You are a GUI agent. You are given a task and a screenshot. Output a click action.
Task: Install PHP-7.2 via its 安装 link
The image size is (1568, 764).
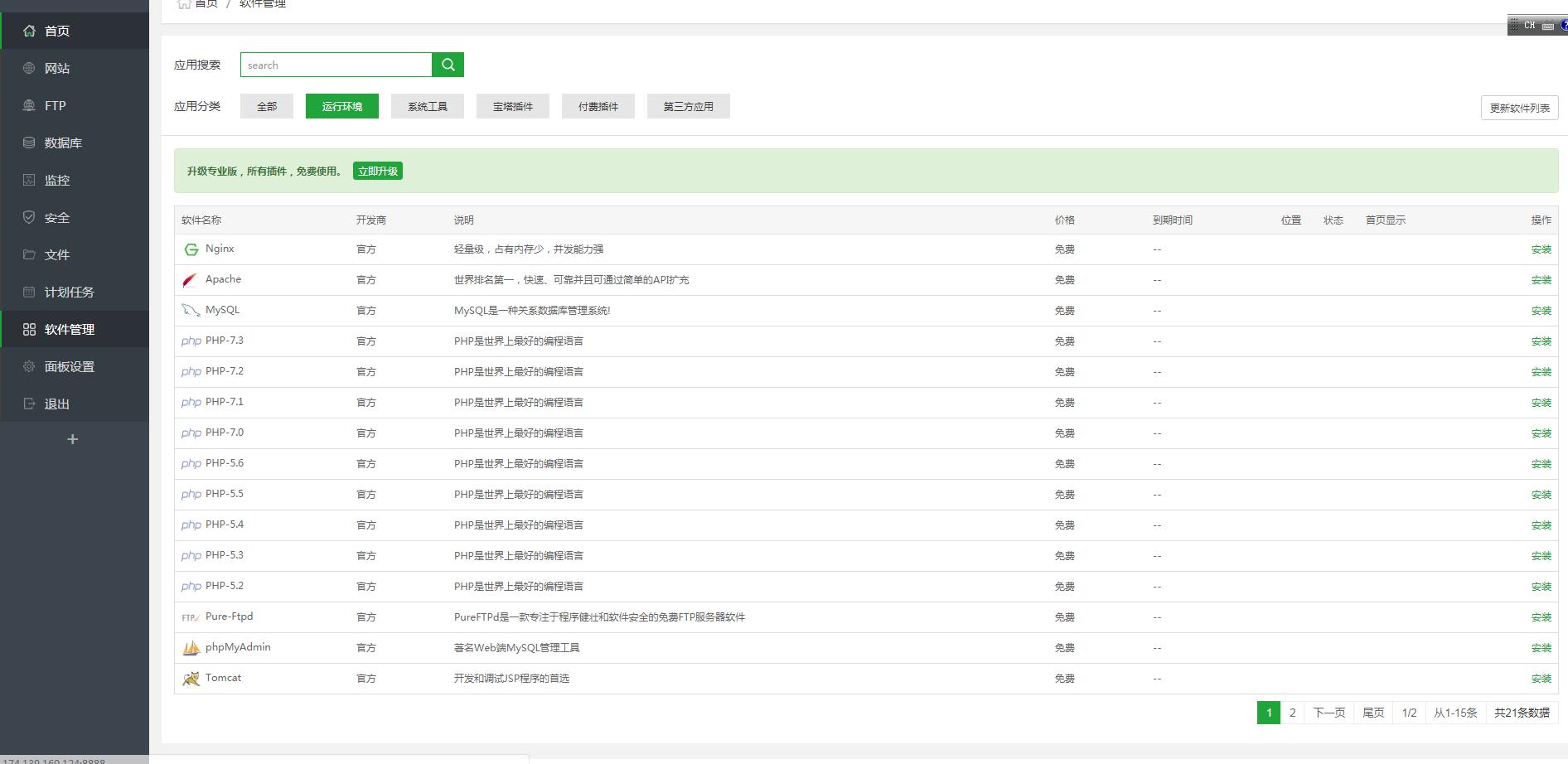tap(1541, 372)
